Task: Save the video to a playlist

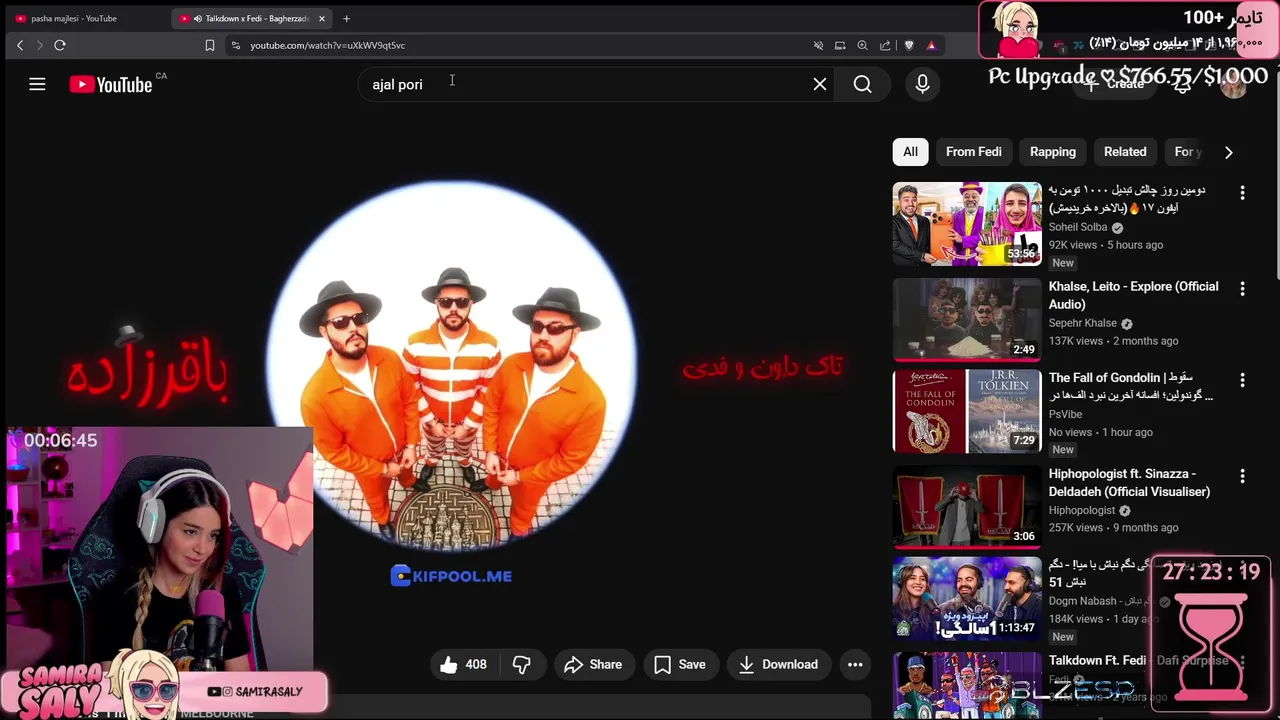Action: [x=680, y=664]
